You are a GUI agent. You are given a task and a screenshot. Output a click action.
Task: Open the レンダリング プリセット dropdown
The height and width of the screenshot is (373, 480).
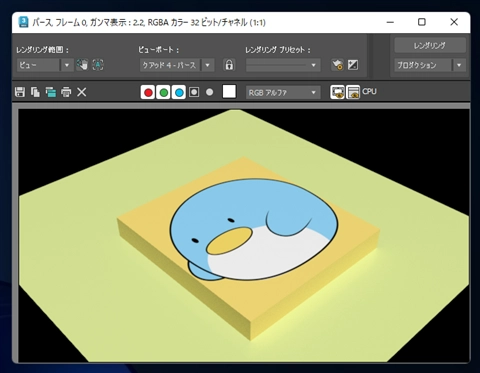[x=283, y=65]
